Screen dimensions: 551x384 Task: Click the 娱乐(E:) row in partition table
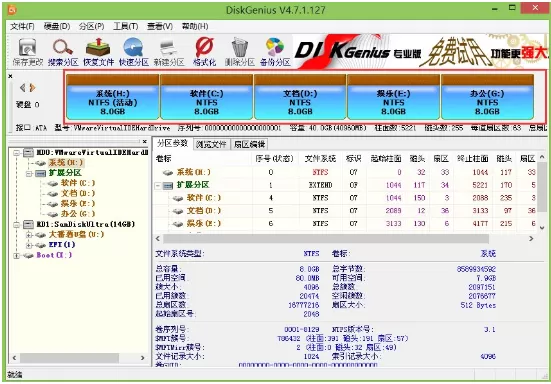pos(344,223)
